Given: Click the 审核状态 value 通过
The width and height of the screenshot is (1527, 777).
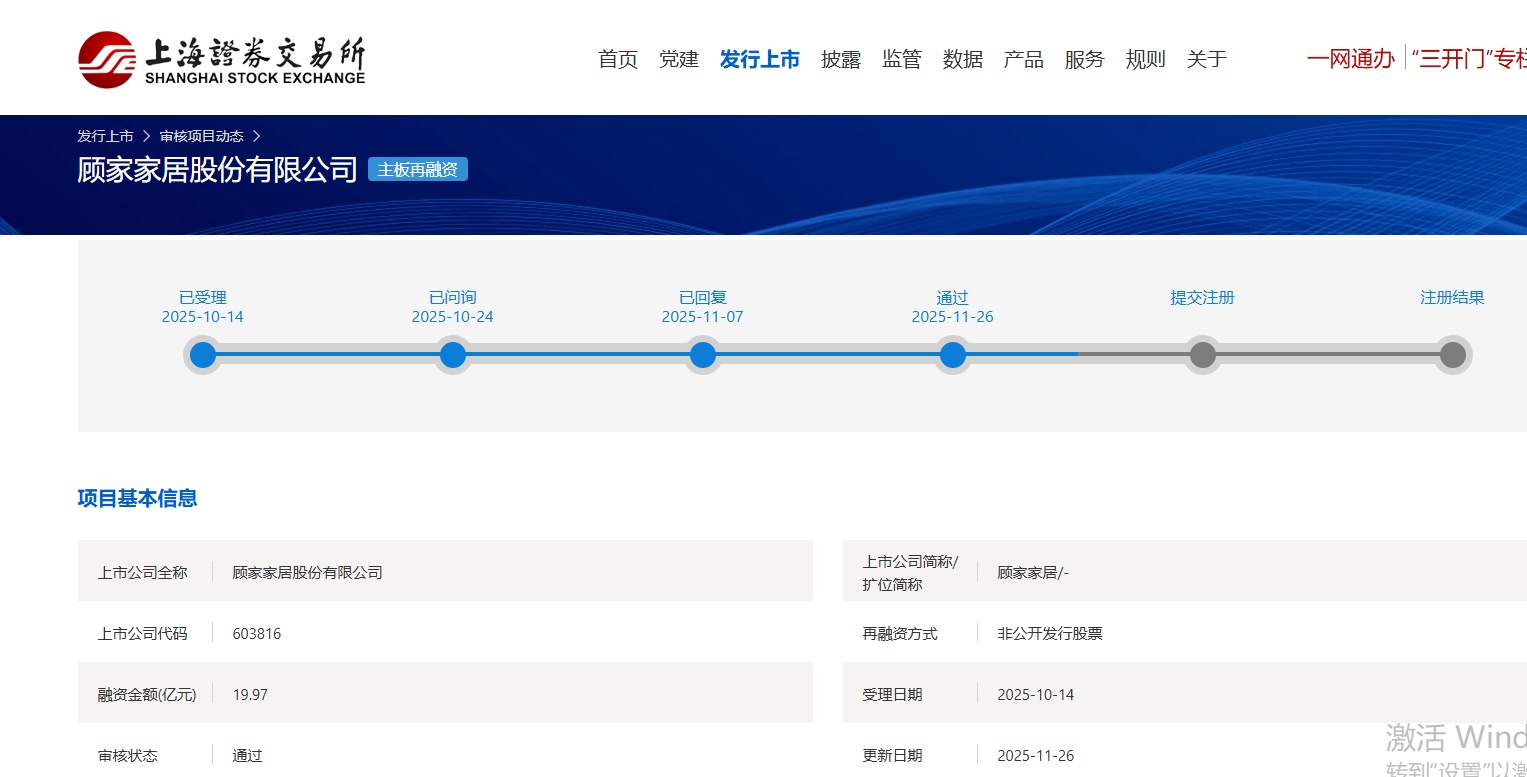Looking at the screenshot, I should (248, 756).
